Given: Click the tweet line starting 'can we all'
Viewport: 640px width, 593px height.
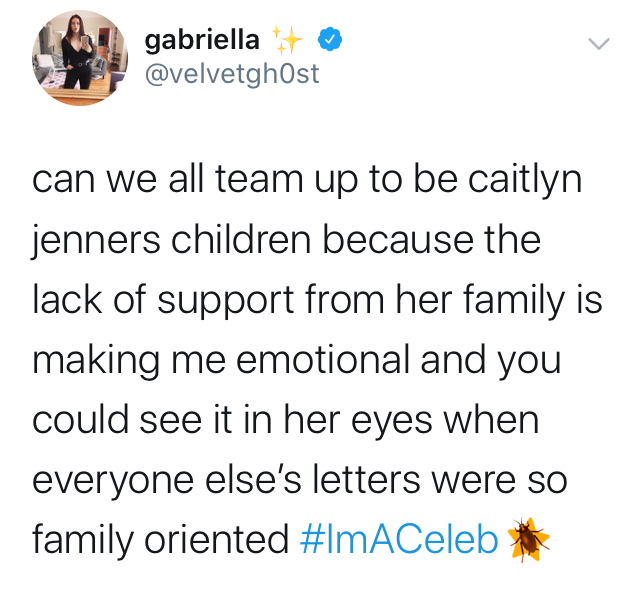Looking at the screenshot, I should coord(307,180).
